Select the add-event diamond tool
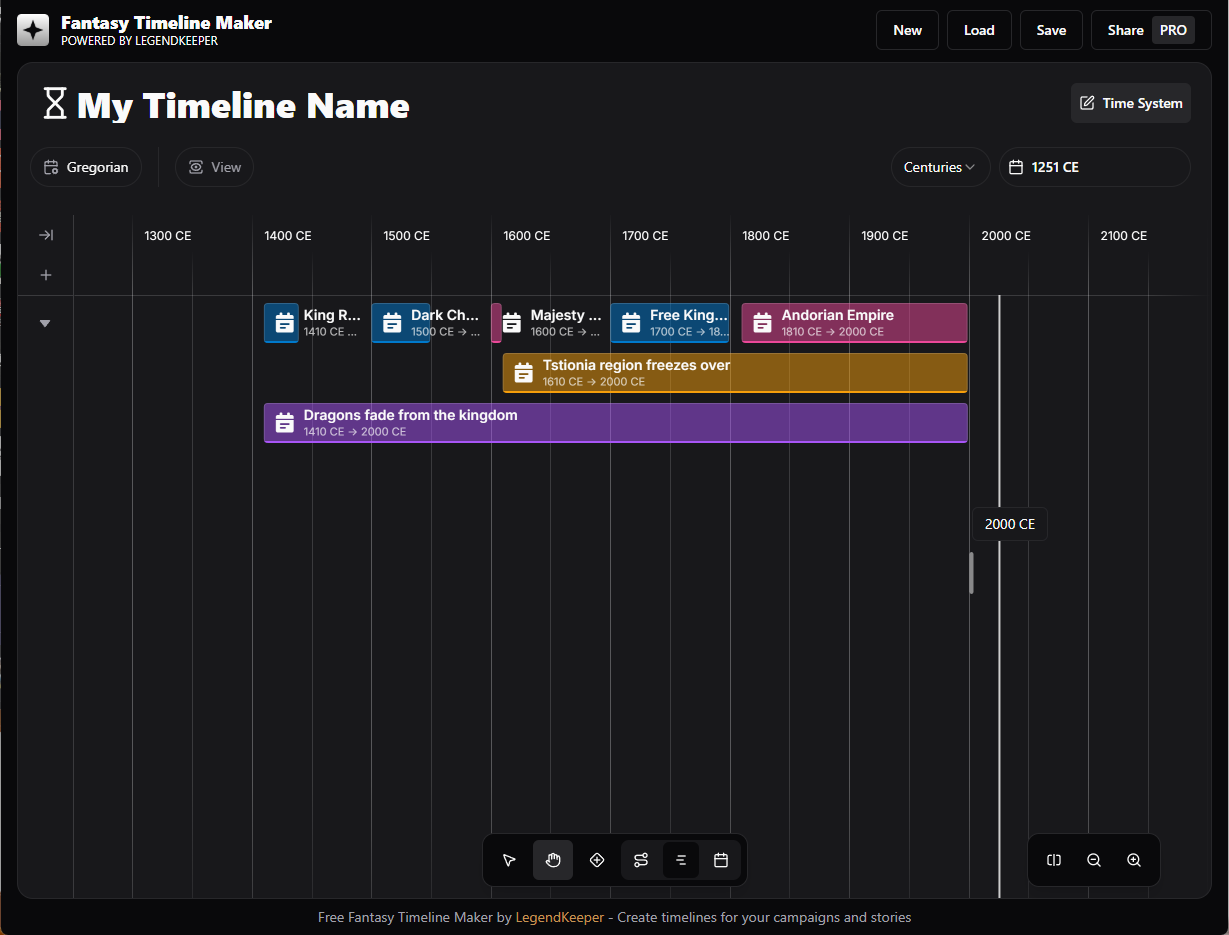Image resolution: width=1229 pixels, height=935 pixels. click(597, 860)
